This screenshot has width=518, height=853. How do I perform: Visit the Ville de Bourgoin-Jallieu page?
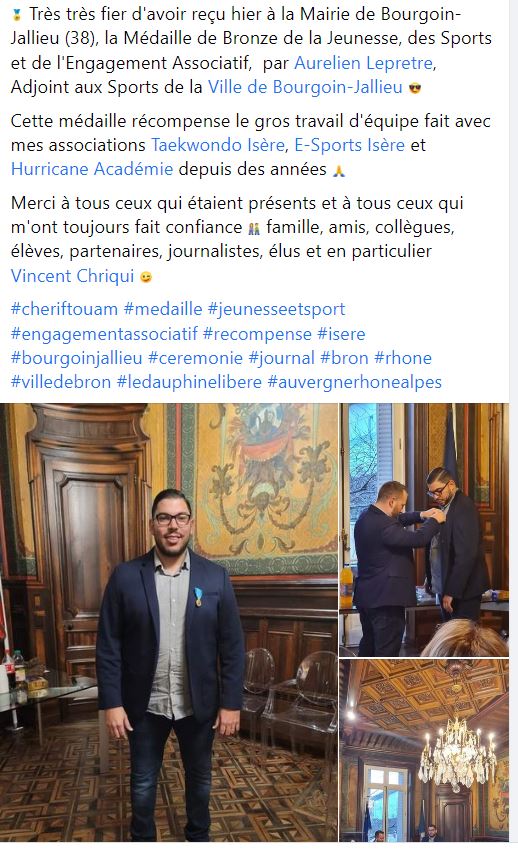(305, 87)
